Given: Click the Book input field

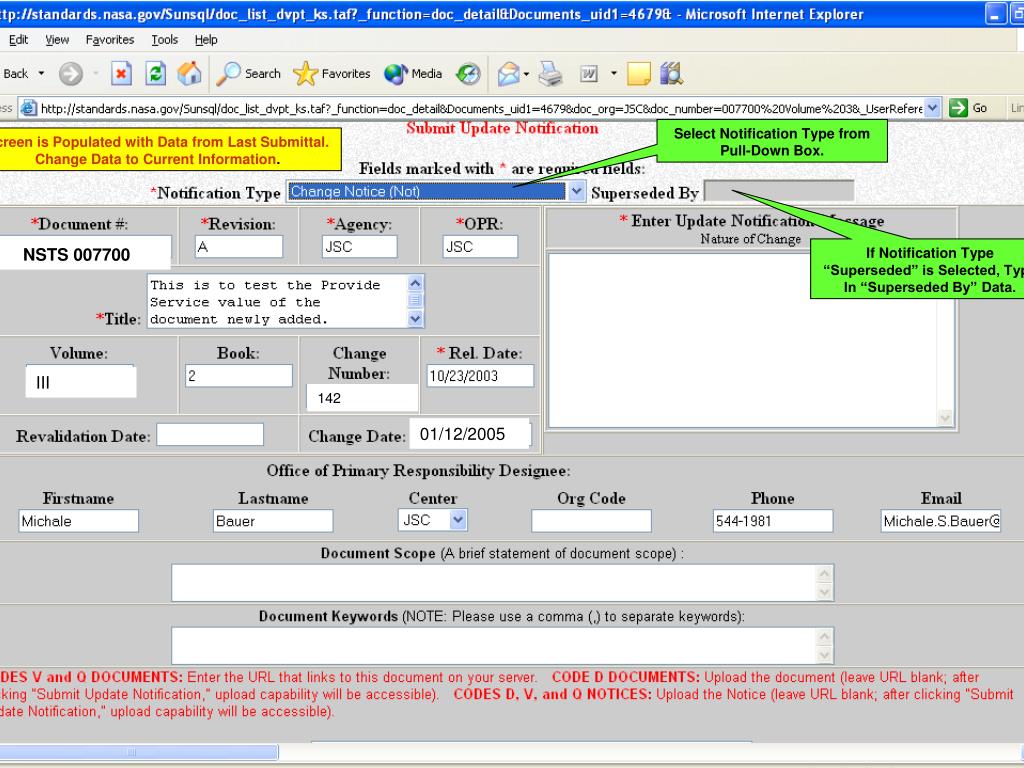Looking at the screenshot, I should point(239,376).
